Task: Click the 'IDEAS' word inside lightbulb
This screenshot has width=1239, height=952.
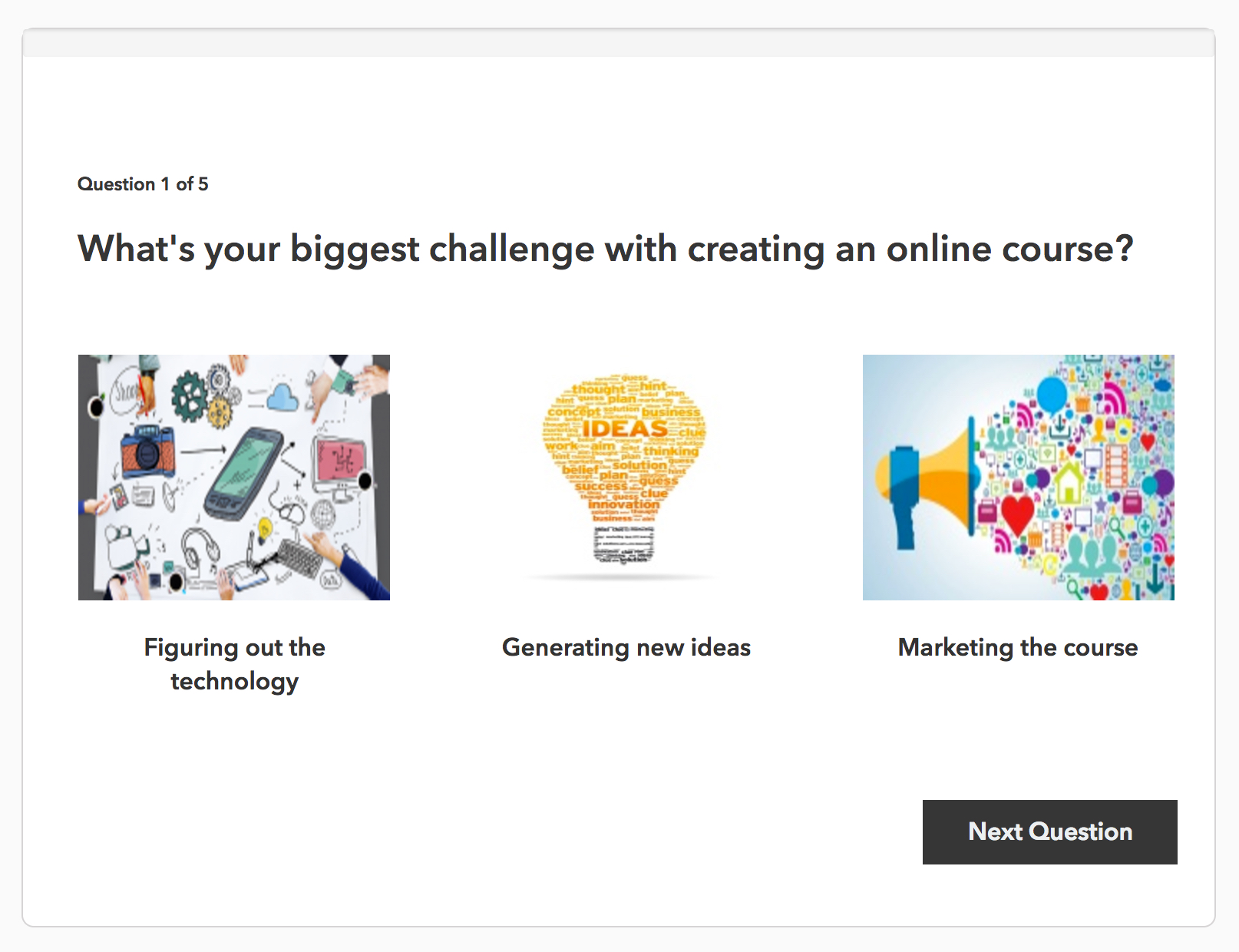Action: pyautogui.click(x=624, y=428)
